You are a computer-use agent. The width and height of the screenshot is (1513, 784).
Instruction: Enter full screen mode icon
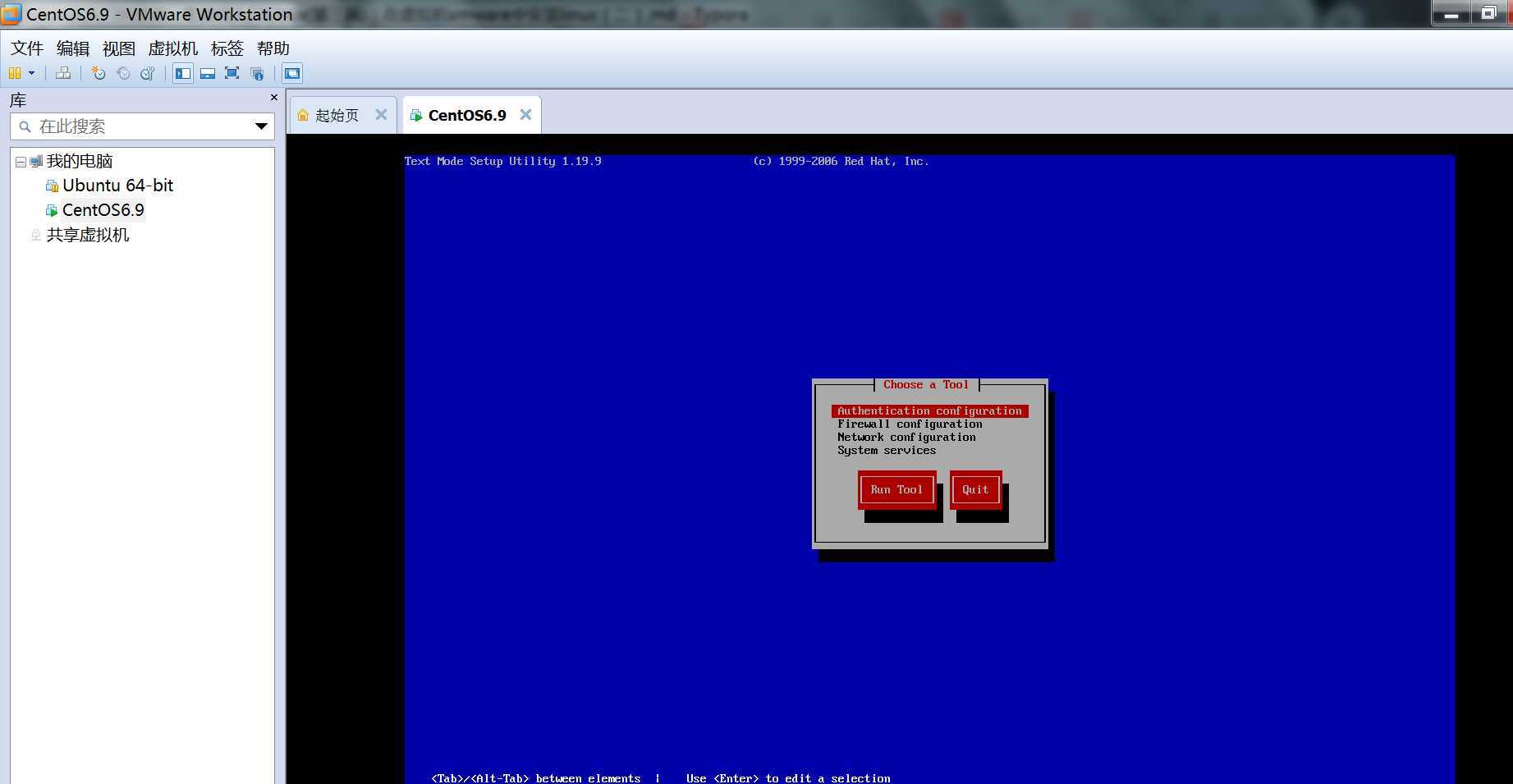tap(232, 73)
